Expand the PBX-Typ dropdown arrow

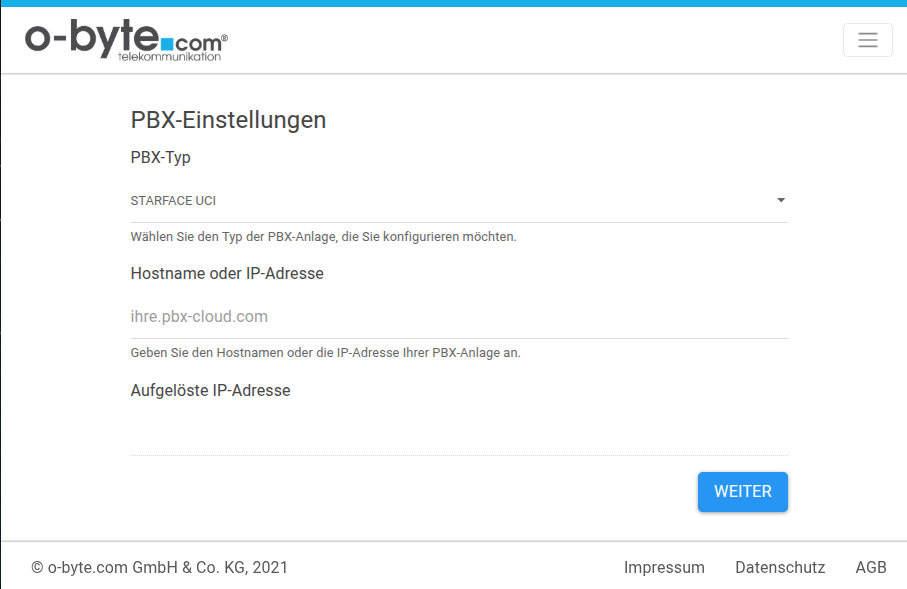coord(780,201)
